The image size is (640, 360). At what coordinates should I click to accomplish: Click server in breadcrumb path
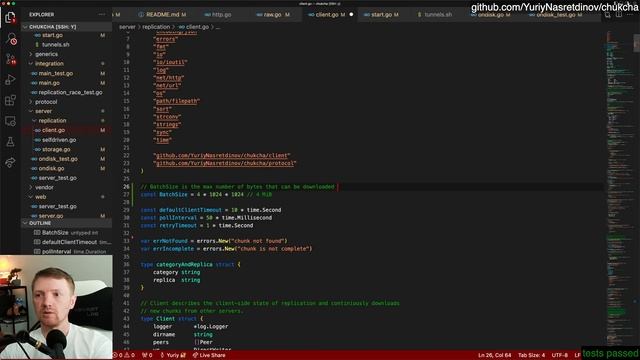click(127, 27)
